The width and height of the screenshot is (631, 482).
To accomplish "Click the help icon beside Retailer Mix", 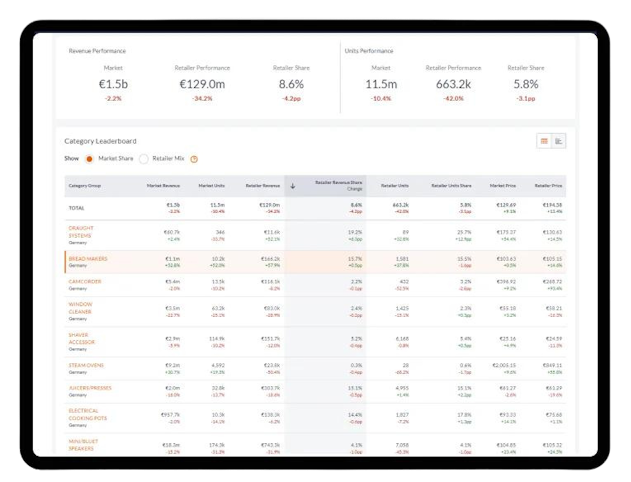I will click(194, 159).
